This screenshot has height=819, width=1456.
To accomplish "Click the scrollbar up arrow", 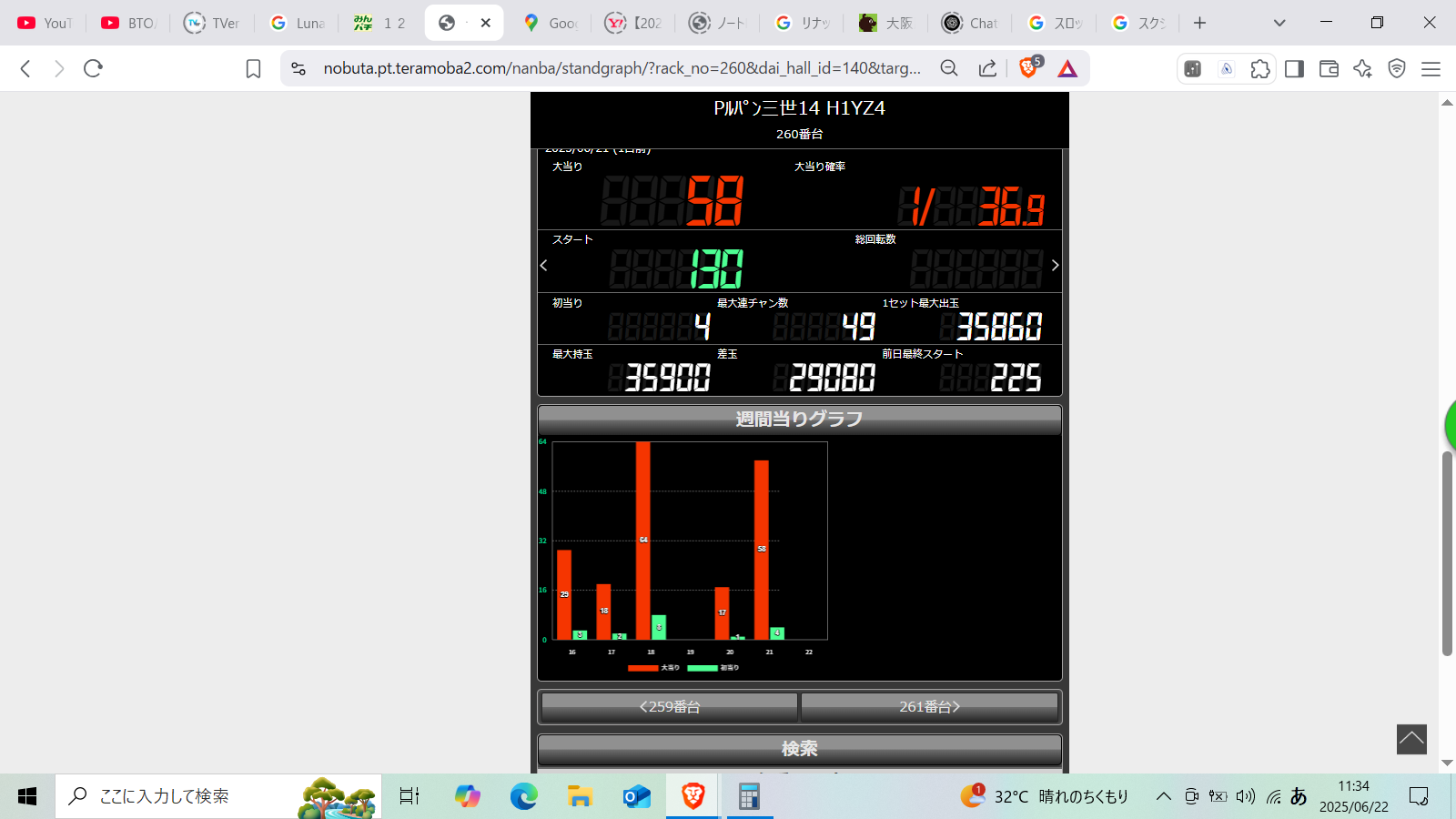I will point(1447,103).
